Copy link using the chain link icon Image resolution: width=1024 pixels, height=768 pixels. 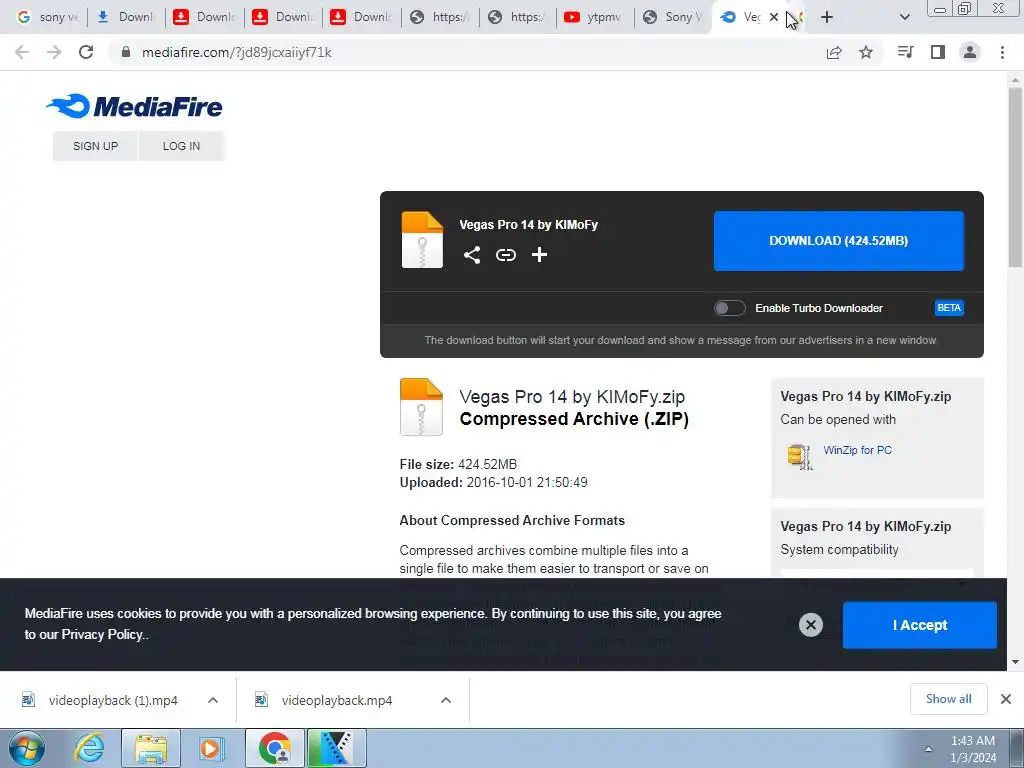point(505,255)
